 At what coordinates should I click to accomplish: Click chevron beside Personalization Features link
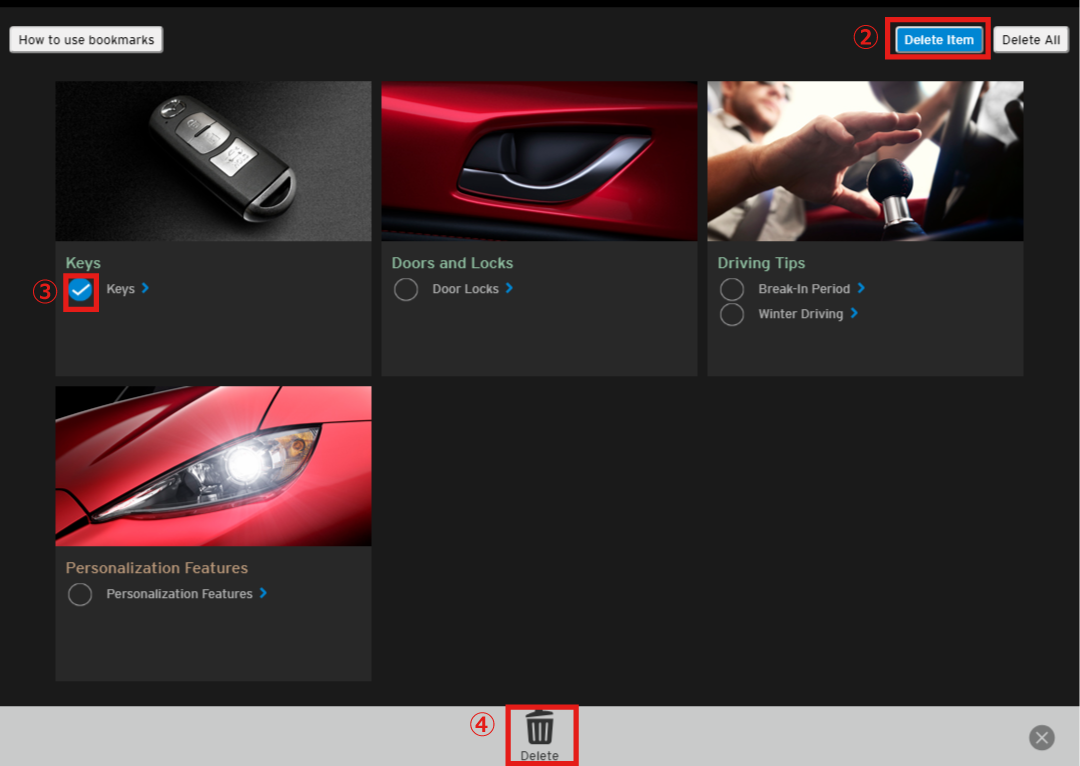coord(263,593)
